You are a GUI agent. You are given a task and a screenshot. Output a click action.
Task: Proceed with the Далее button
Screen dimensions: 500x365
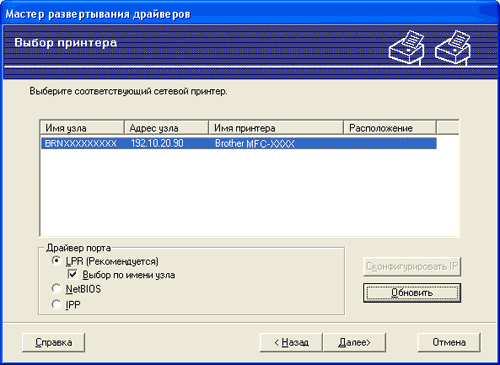pyautogui.click(x=354, y=342)
